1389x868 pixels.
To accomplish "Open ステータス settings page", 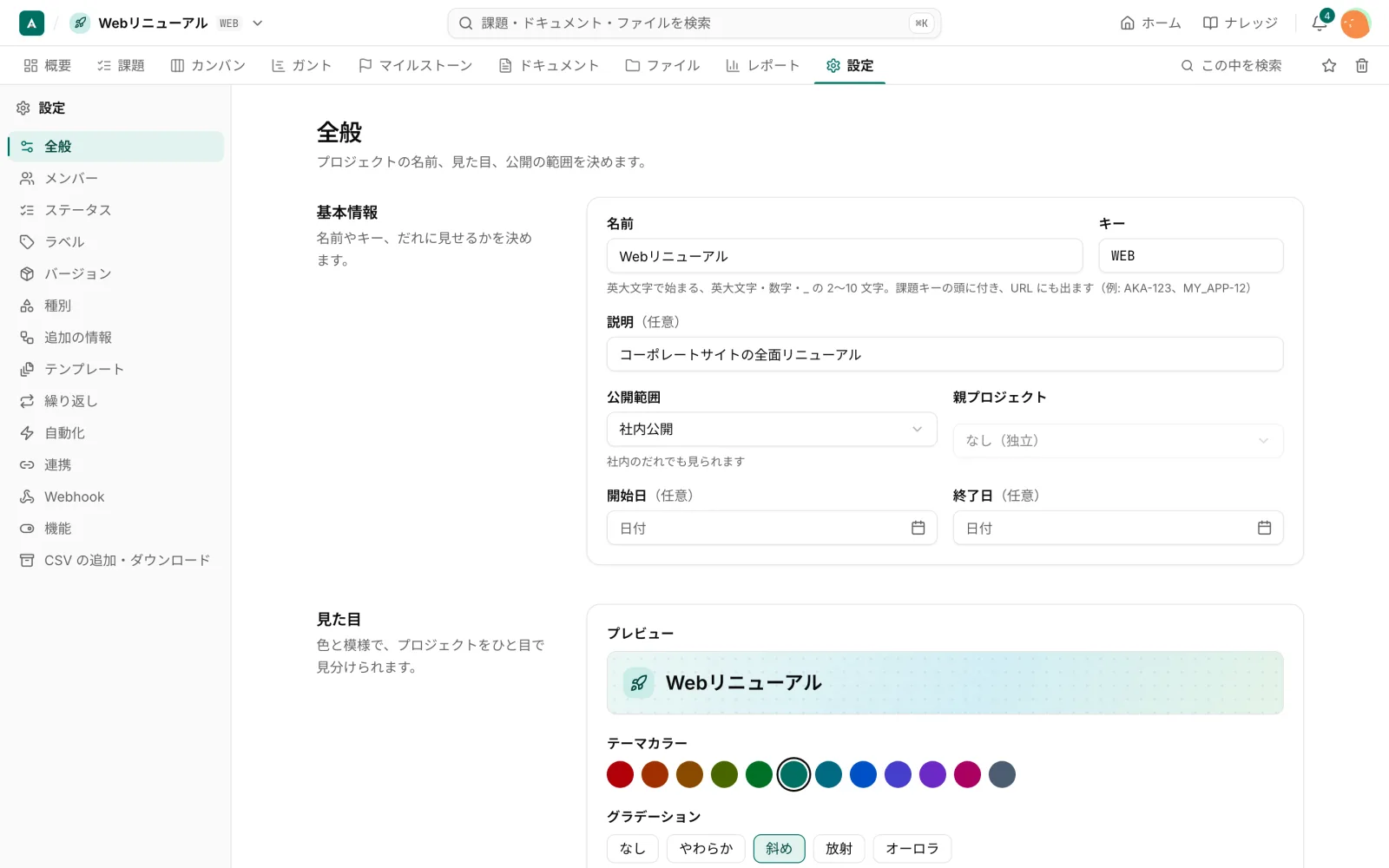I will 115,210.
